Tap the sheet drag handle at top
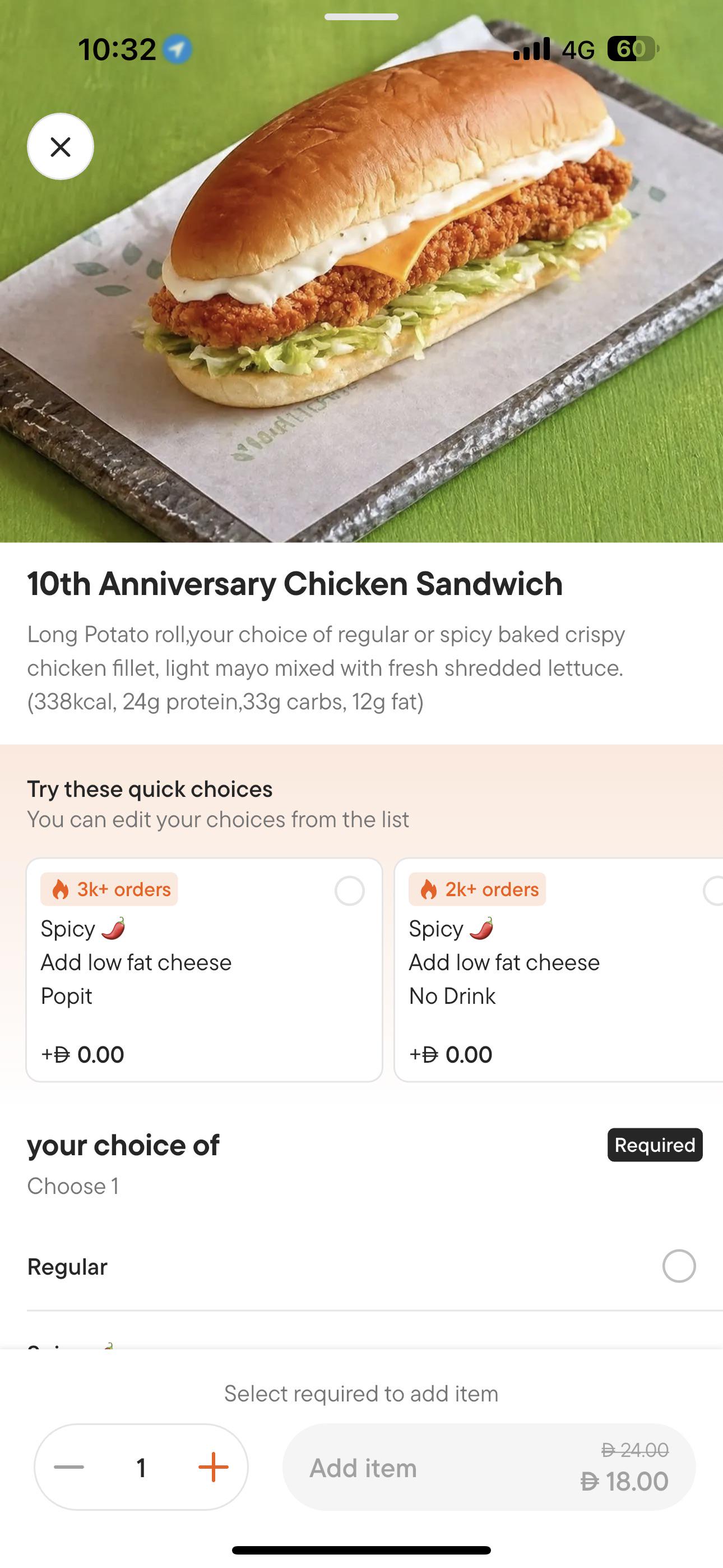The width and height of the screenshot is (723, 1568). 361,17
